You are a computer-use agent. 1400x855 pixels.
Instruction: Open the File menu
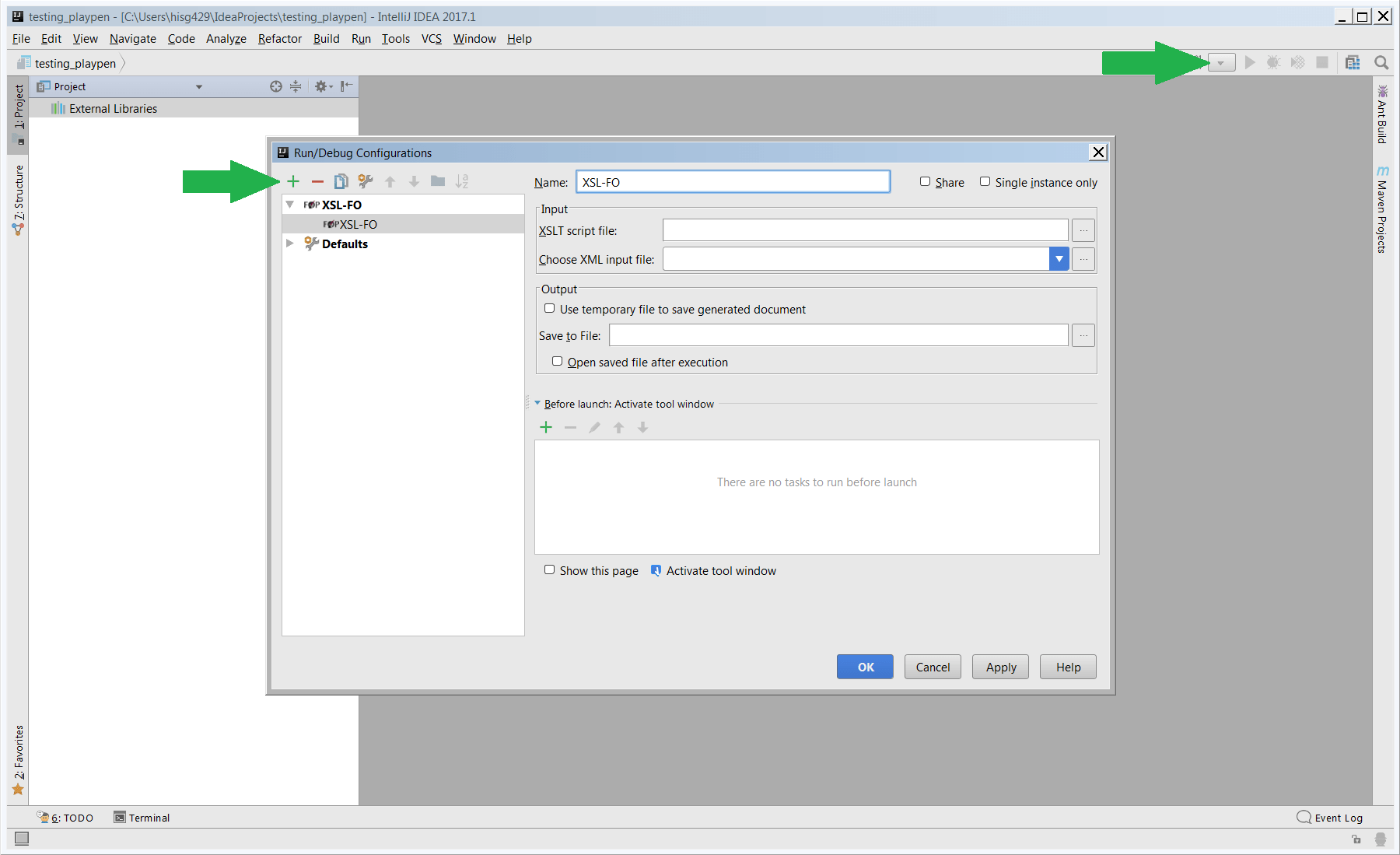pyautogui.click(x=21, y=39)
